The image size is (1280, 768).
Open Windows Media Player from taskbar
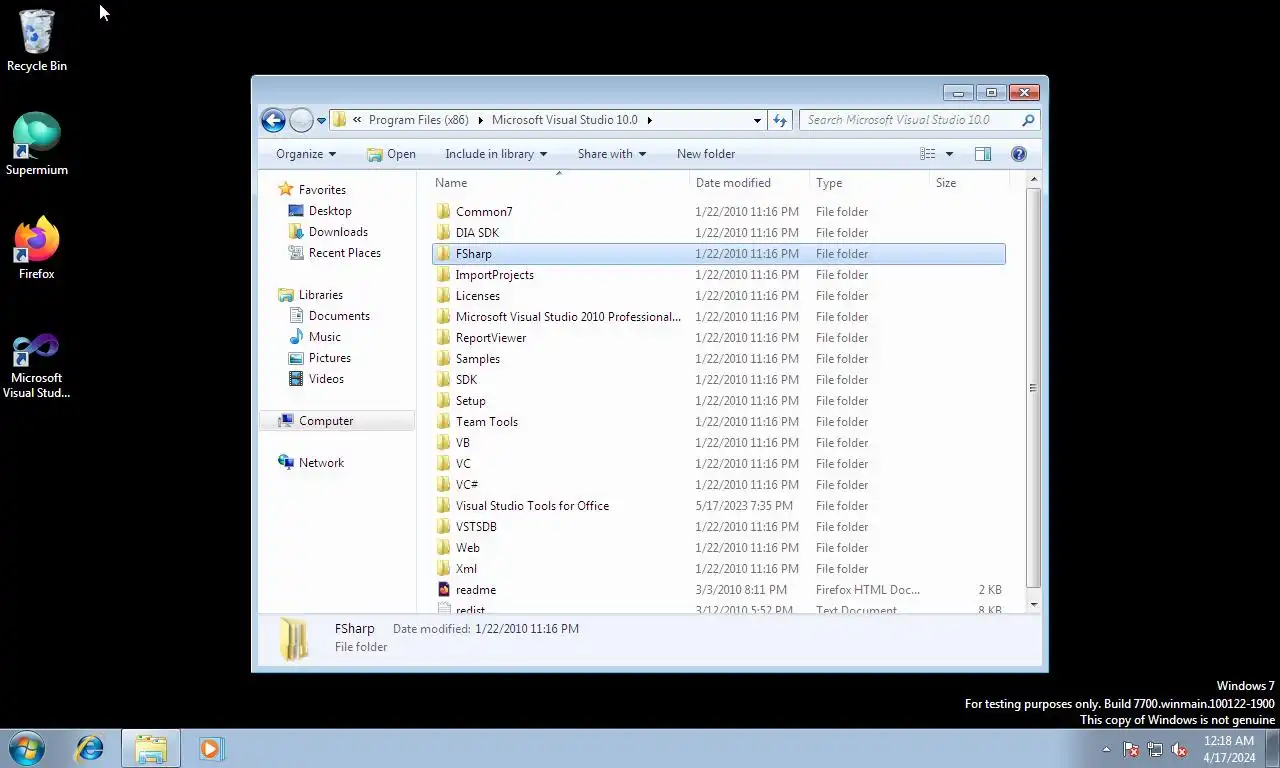[211, 748]
